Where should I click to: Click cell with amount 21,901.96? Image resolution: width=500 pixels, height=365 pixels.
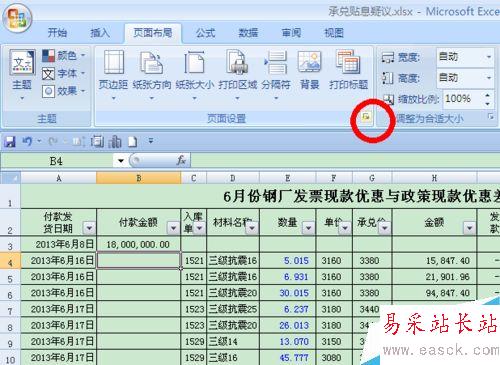434,277
